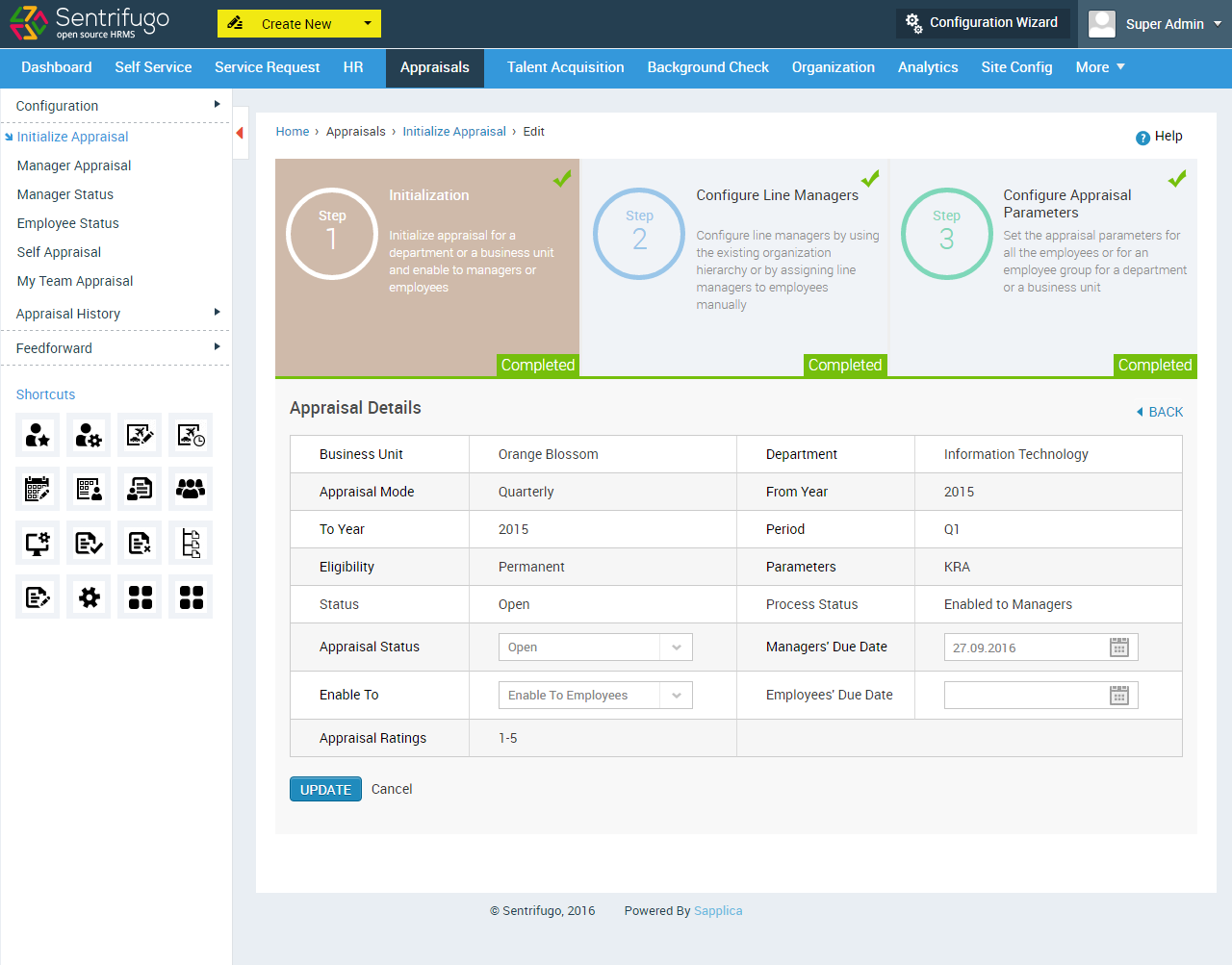Open the Background Check menu

click(x=707, y=67)
